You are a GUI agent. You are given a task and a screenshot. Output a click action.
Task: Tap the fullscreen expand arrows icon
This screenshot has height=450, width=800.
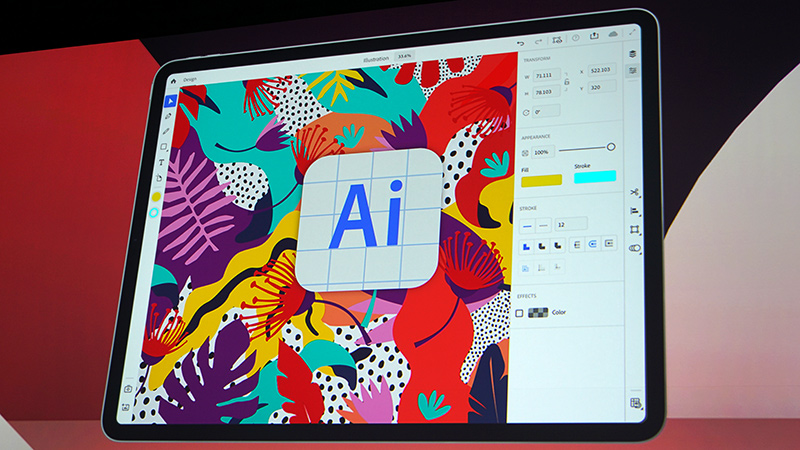pyautogui.click(x=632, y=32)
